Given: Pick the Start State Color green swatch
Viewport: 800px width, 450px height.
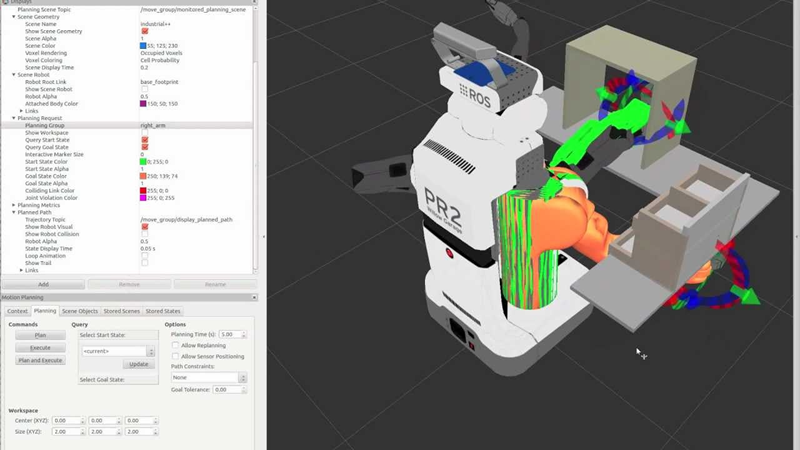Looking at the screenshot, I should pyautogui.click(x=143, y=161).
